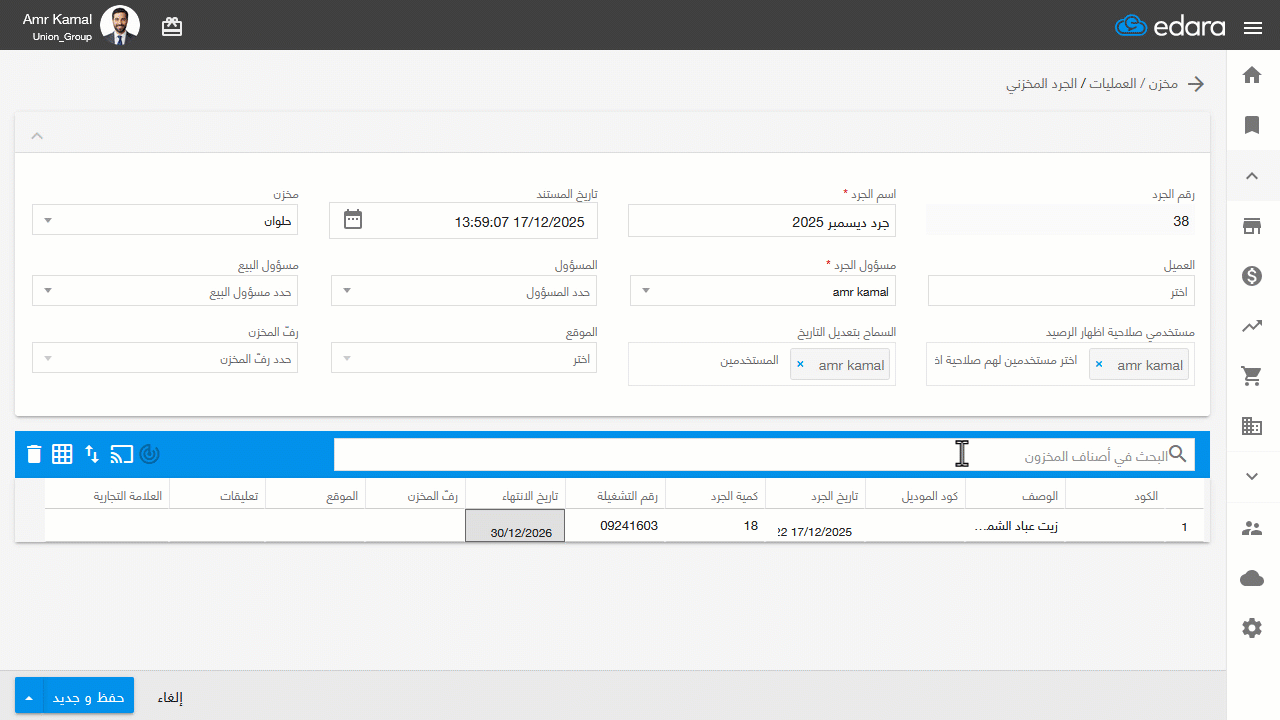Click the تاريخ المستند date field
This screenshot has width=1280, height=720.
point(463,221)
